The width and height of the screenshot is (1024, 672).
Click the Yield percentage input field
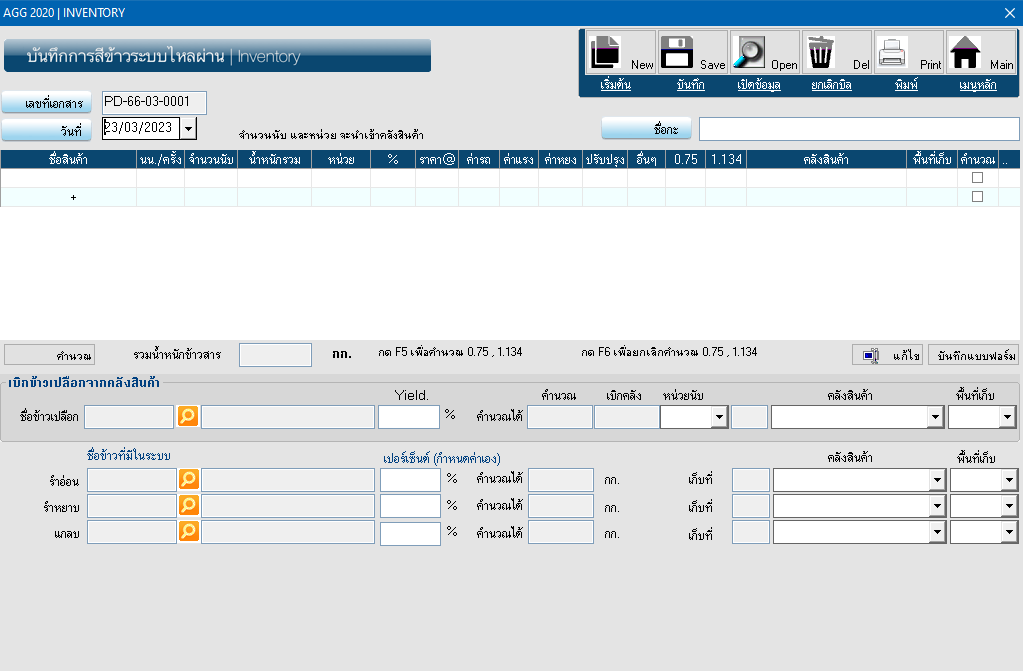pos(409,417)
